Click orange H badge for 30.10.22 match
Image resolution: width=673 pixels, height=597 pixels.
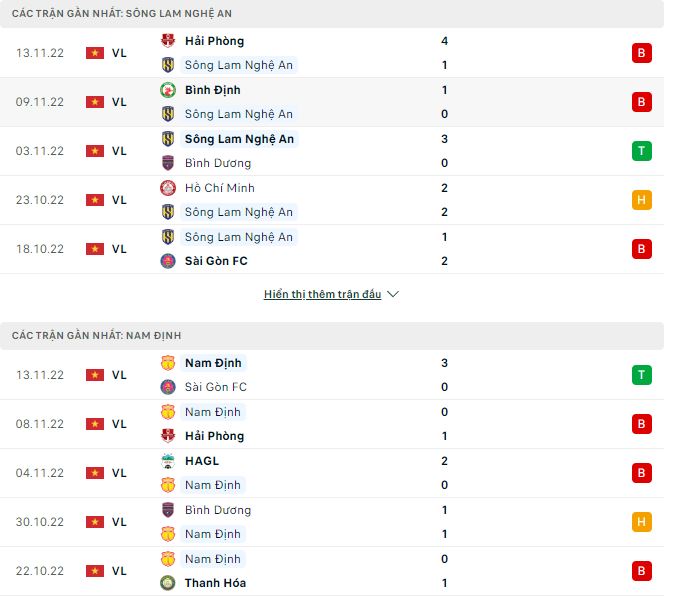tap(641, 522)
